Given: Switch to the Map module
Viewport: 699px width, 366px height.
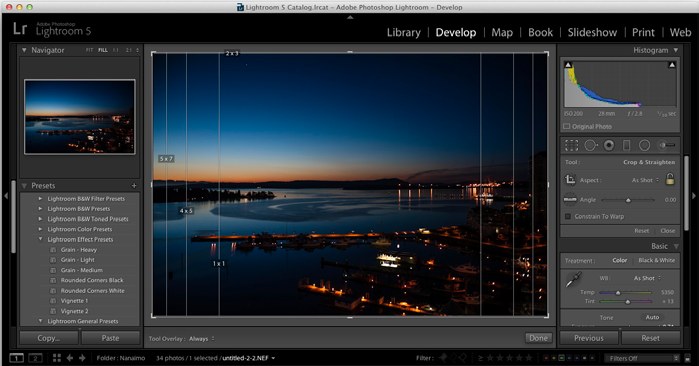Looking at the screenshot, I should click(502, 33).
